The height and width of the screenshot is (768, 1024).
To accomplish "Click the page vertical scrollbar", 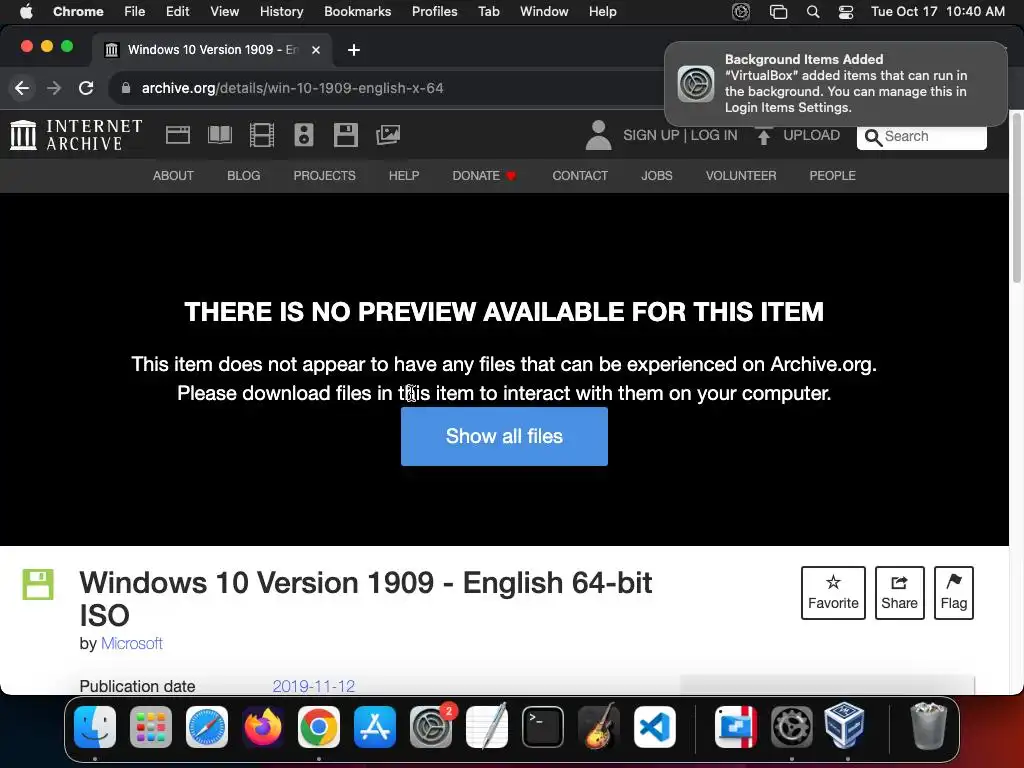I will 1016,196.
